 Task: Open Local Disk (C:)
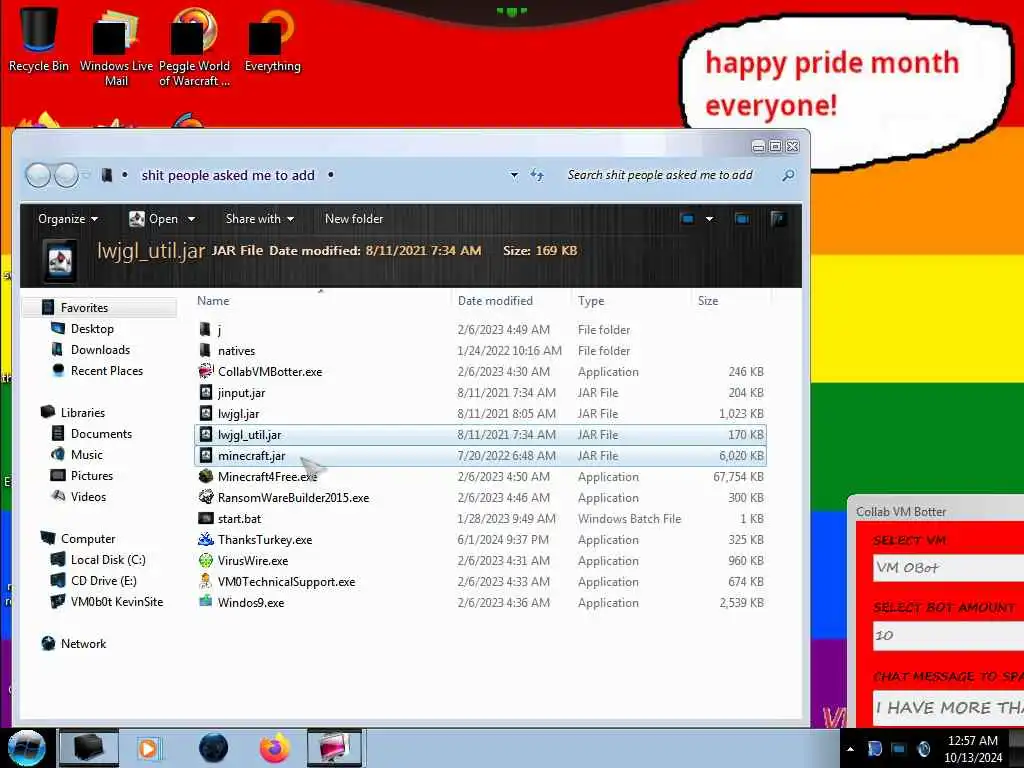108,560
